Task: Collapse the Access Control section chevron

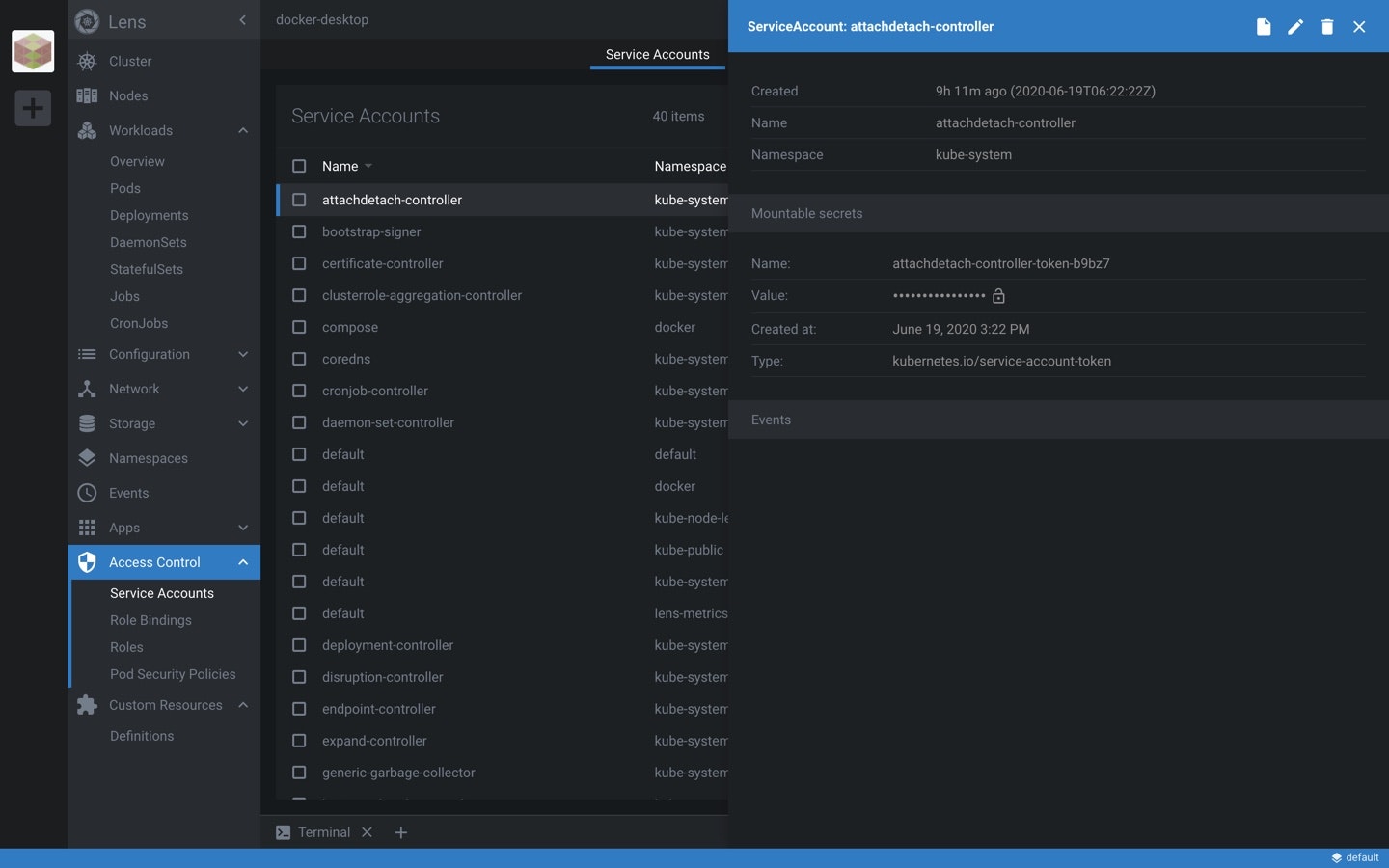Action: [243, 562]
